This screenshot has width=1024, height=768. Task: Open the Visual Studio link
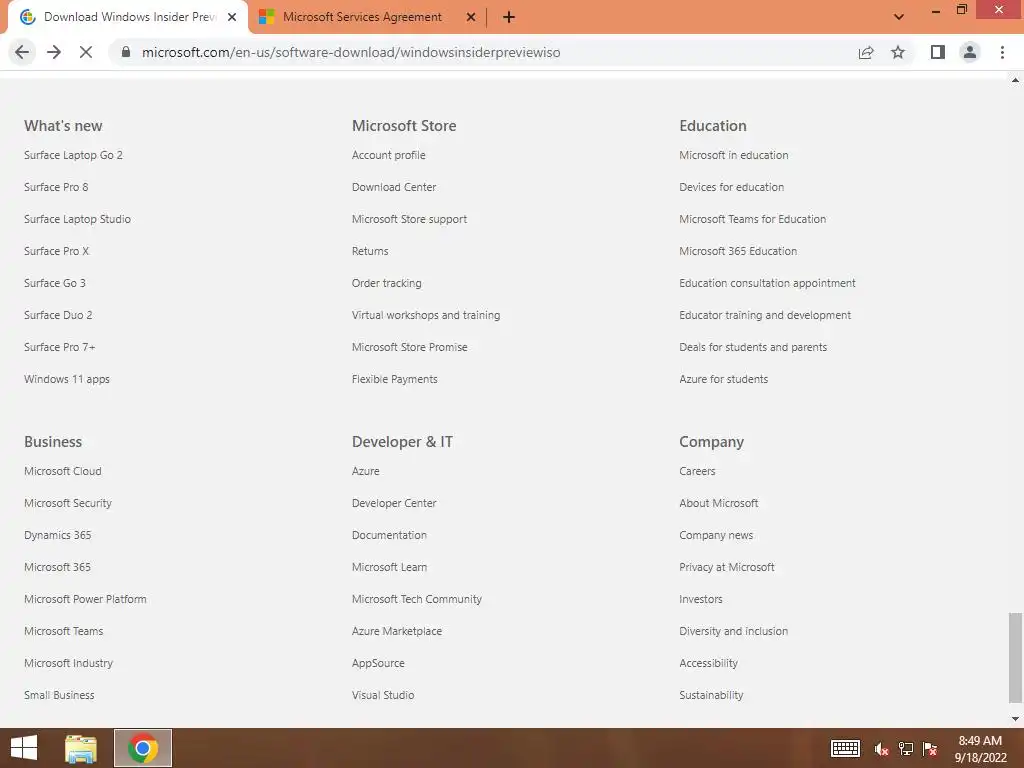tap(383, 695)
